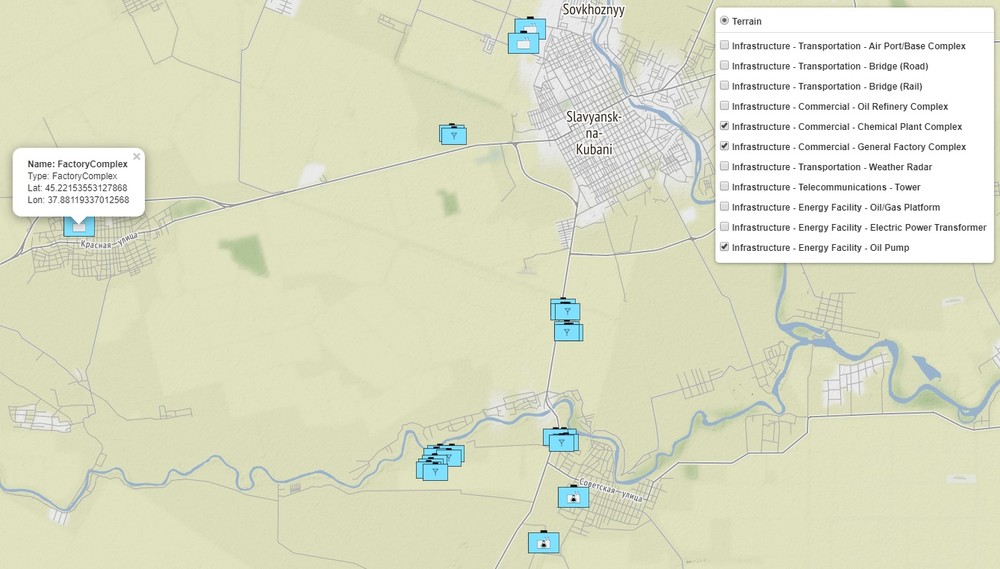This screenshot has width=1000, height=569.
Task: Pick the rearmost oil pump marker in western cluster
Action: pos(452,452)
